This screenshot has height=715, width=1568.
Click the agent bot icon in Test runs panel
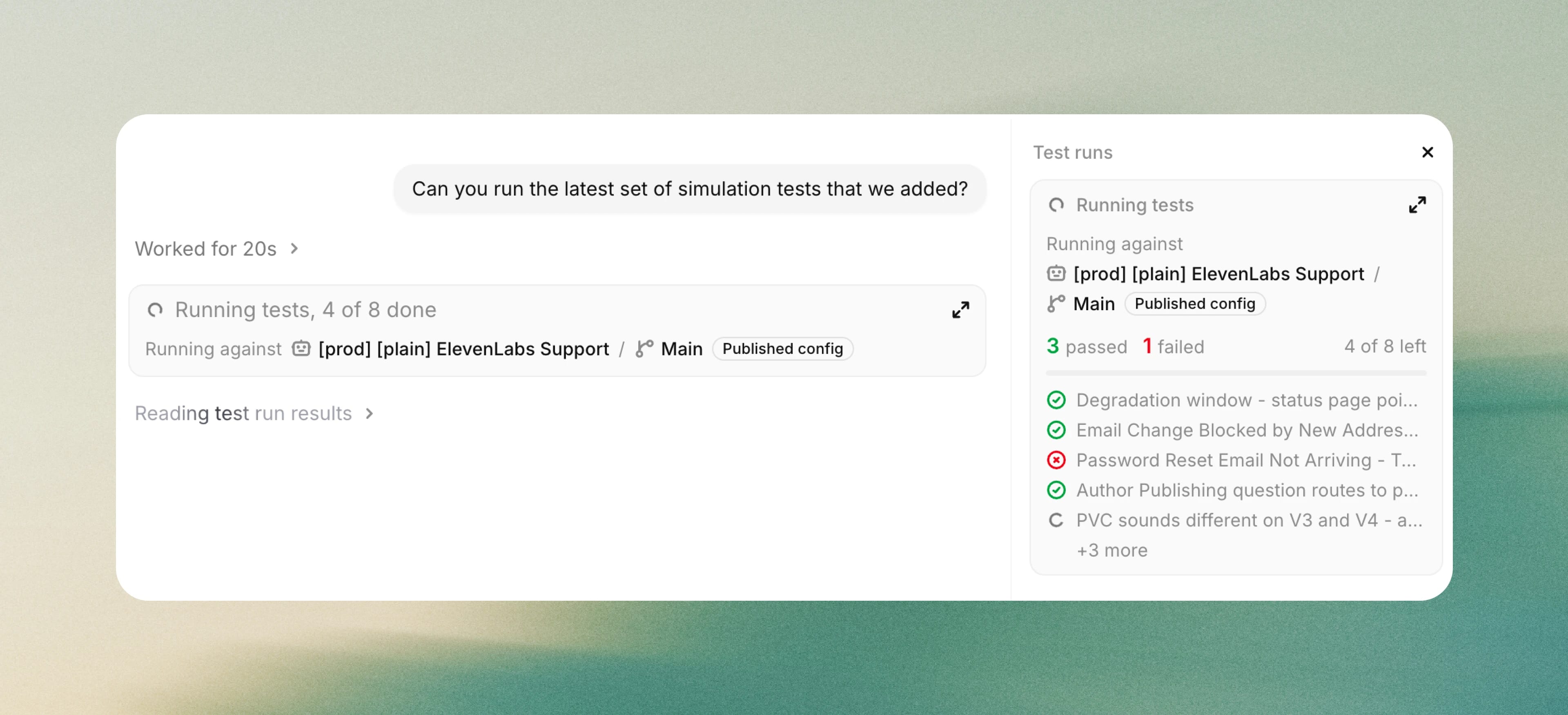1056,273
